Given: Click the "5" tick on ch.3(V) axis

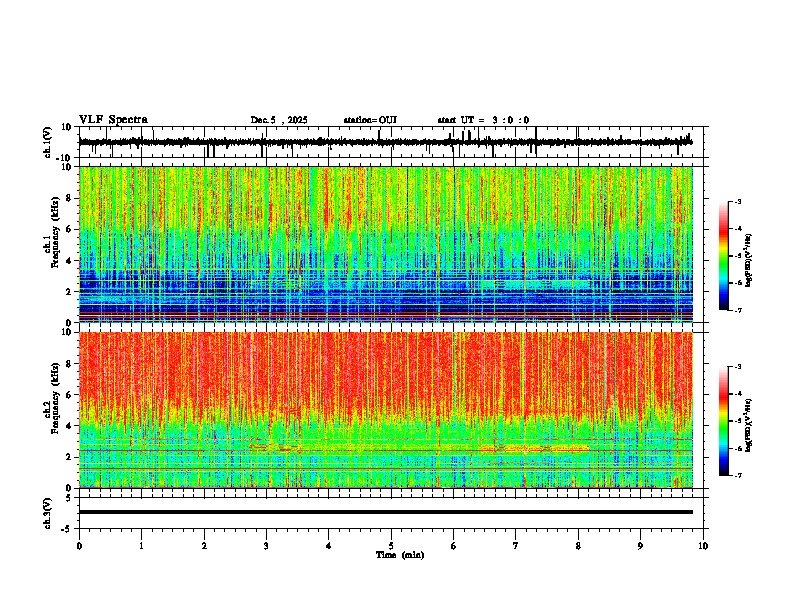Looking at the screenshot, I should [70, 497].
